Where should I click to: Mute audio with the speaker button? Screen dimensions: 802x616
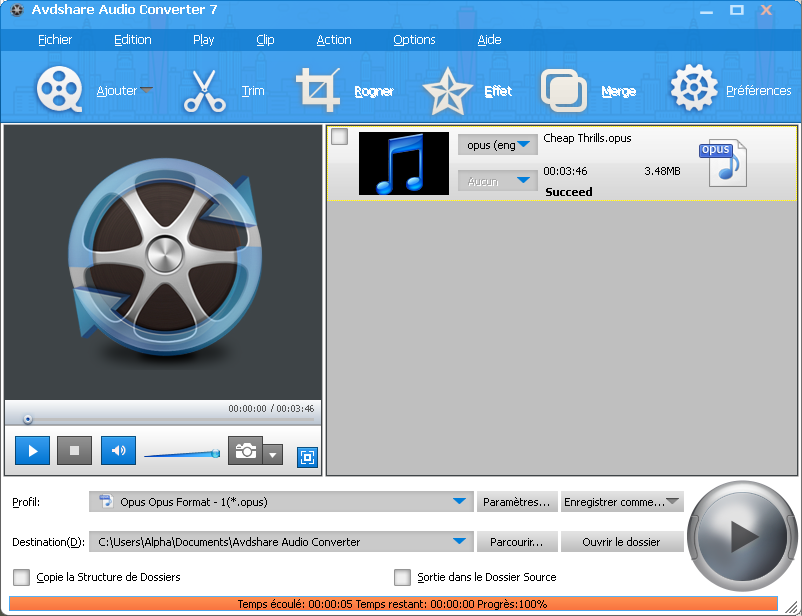coord(119,450)
